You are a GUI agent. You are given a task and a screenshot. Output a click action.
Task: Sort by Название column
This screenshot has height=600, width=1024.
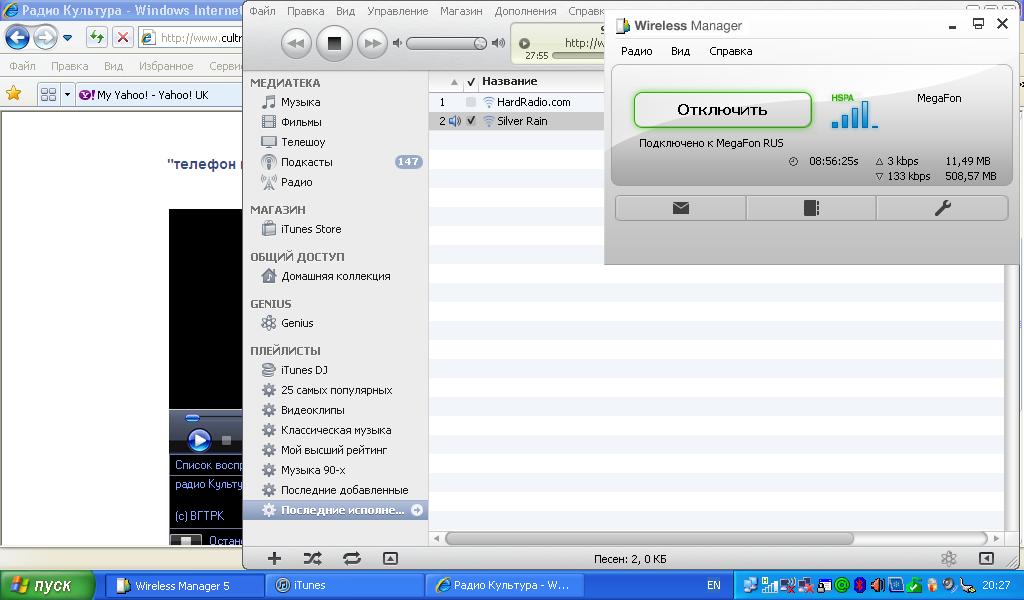[x=509, y=82]
